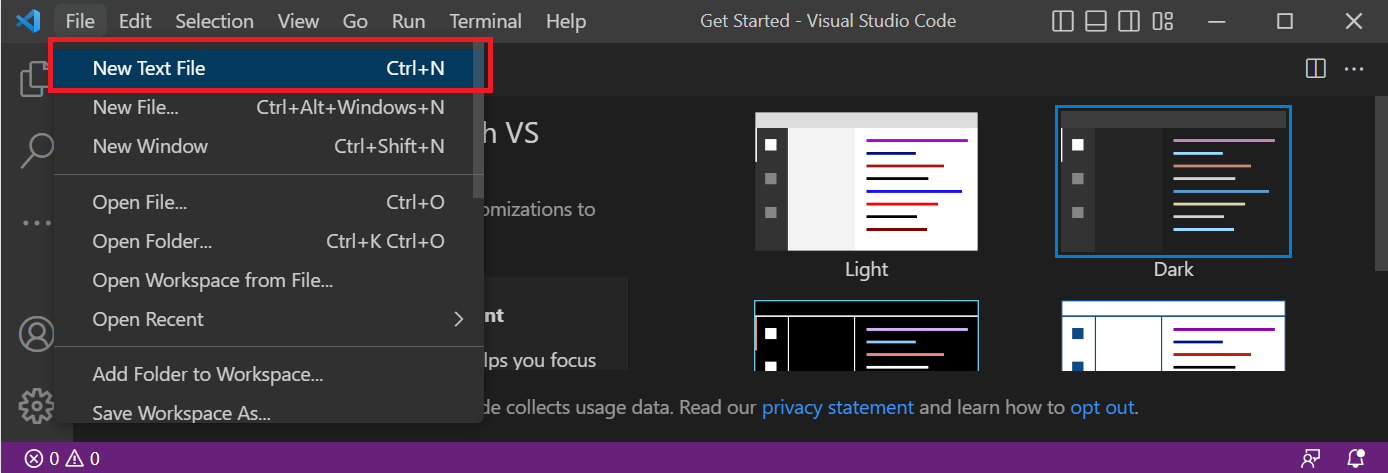The width and height of the screenshot is (1388, 473).
Task: Choose Open Folder... menu entry
Action: [x=269, y=241]
